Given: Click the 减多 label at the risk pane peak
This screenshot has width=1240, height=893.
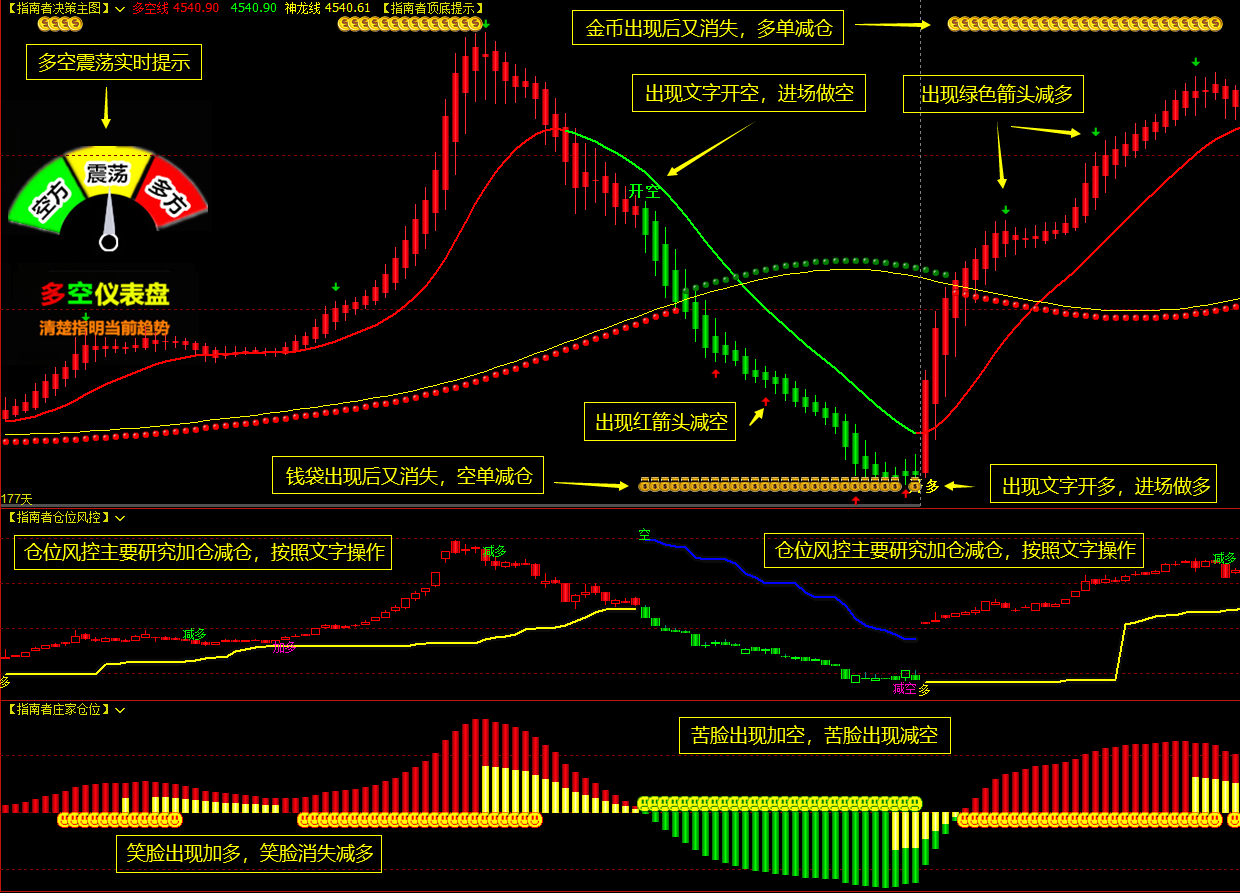Looking at the screenshot, I should click(494, 552).
